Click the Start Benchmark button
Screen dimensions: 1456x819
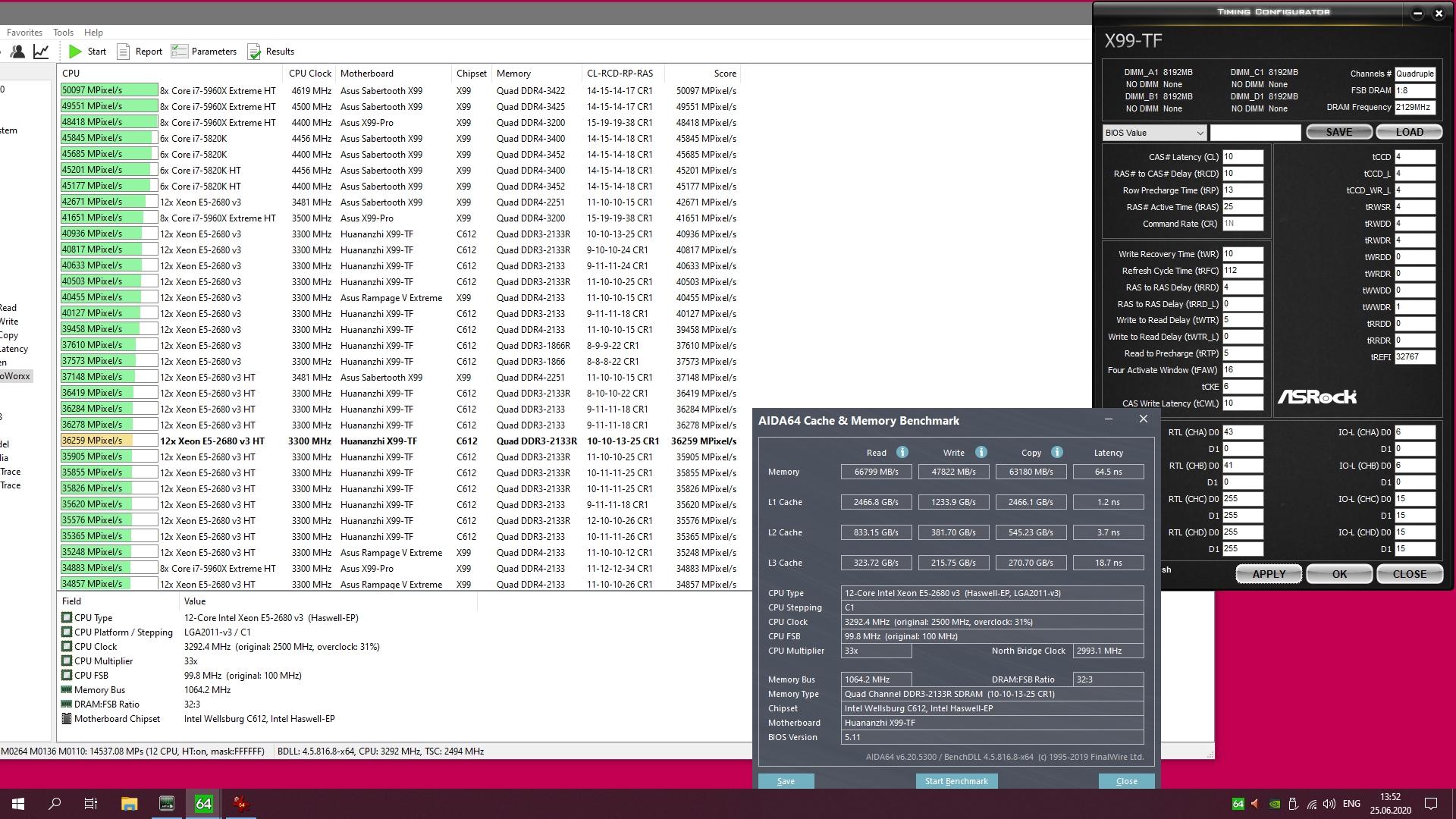955,781
